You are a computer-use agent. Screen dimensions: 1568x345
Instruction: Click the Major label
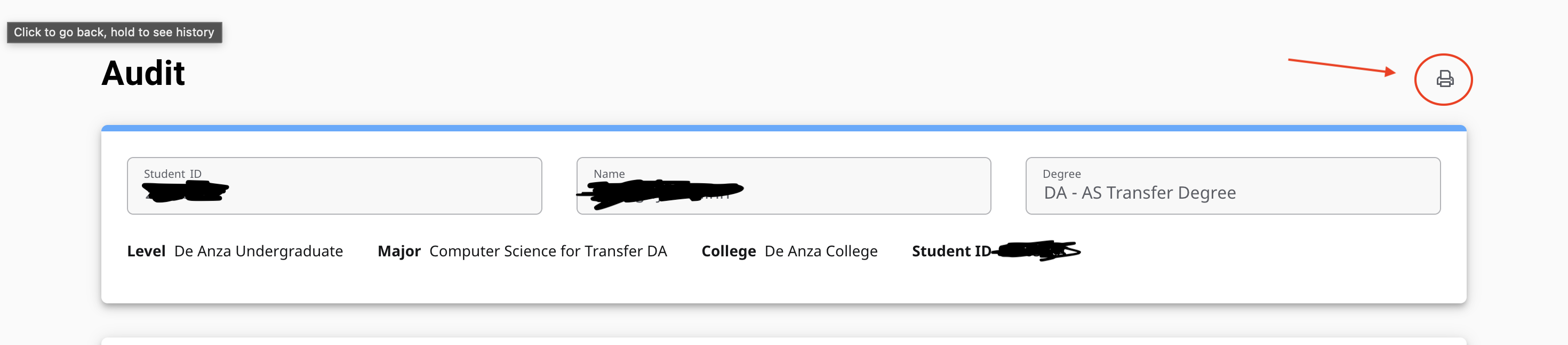pyautogui.click(x=399, y=251)
